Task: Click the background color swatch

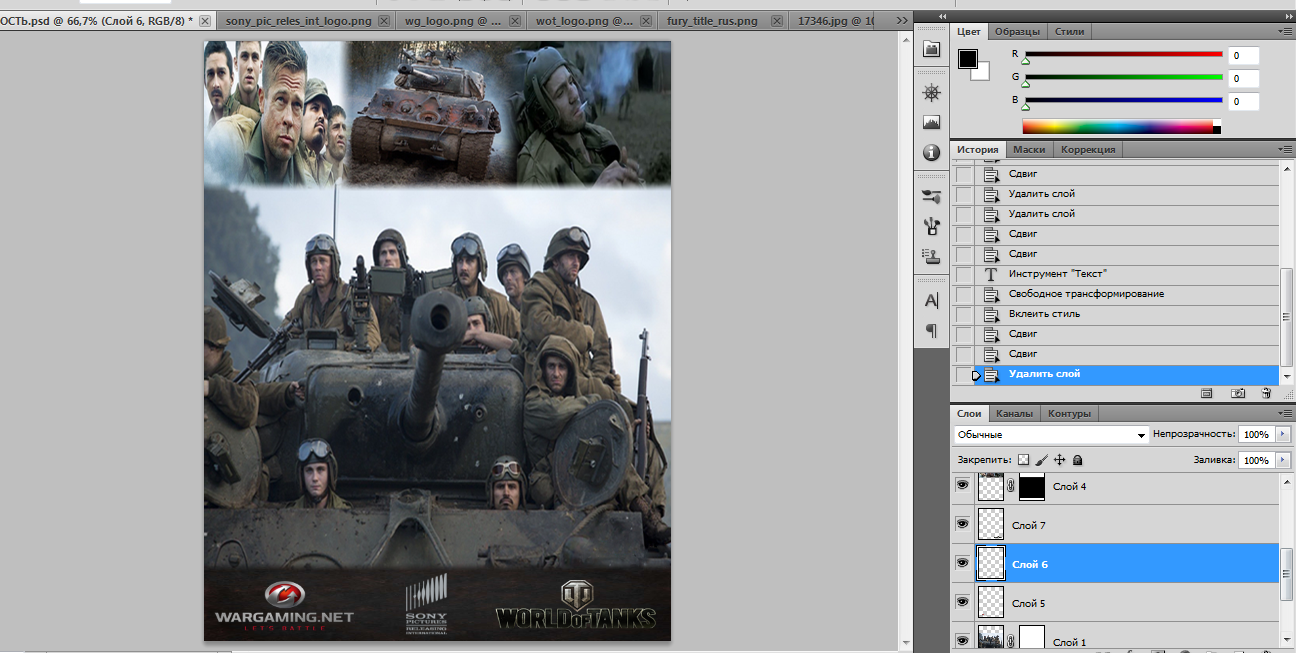Action: 982,72
